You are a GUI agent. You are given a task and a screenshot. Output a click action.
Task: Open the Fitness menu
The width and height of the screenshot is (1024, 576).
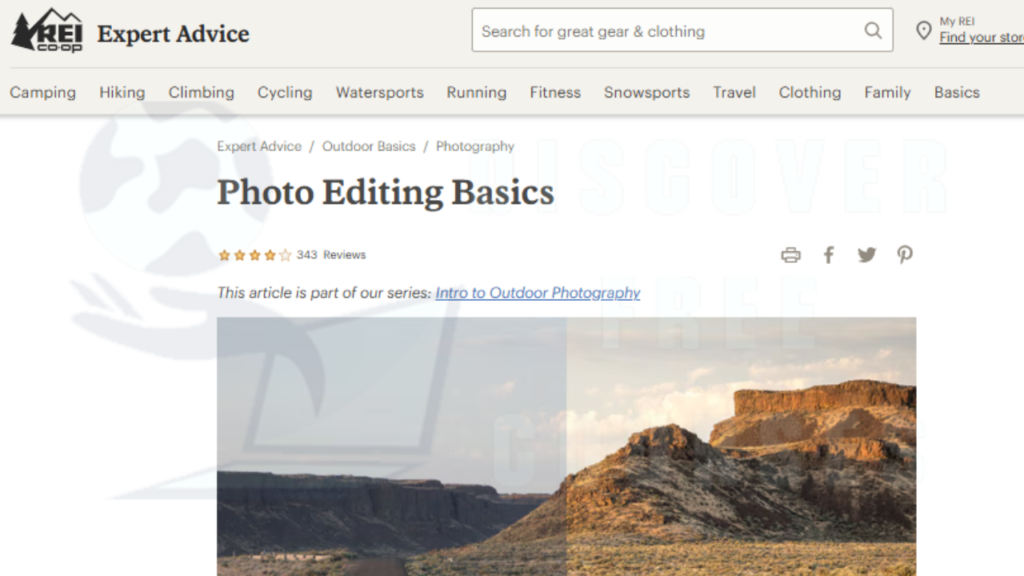(555, 93)
